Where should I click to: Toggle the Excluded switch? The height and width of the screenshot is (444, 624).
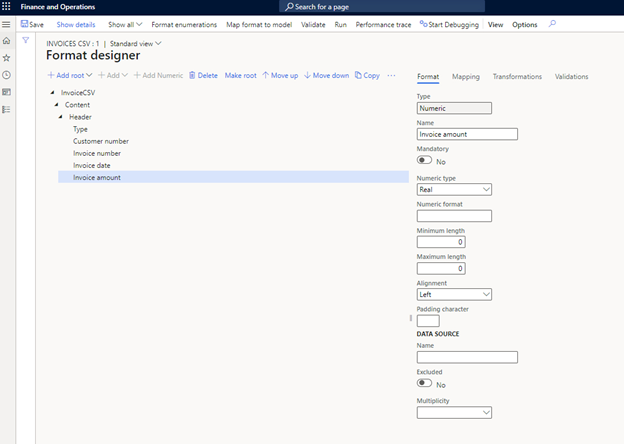pyautogui.click(x=424, y=383)
